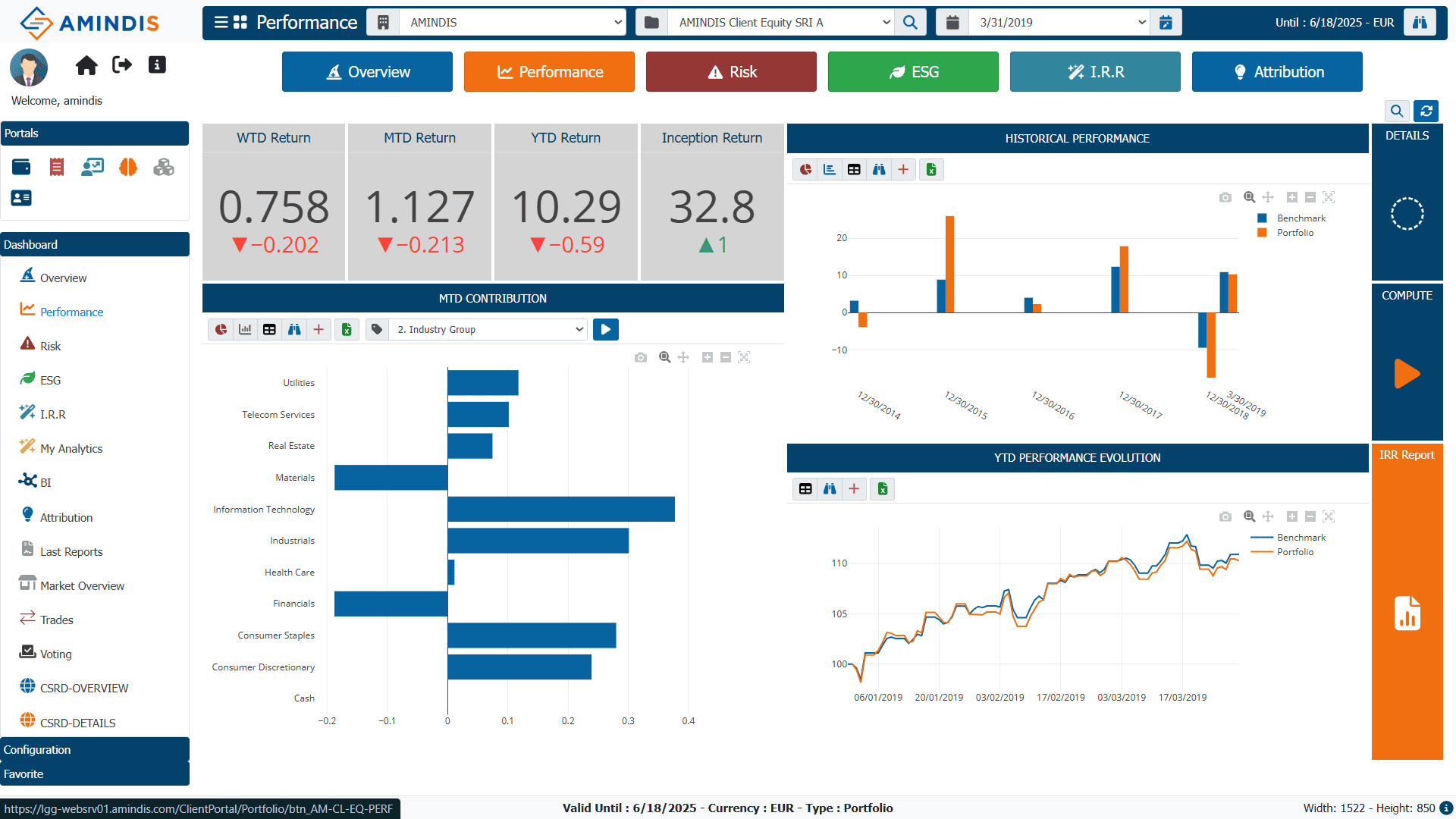The image size is (1456, 819).
Task: Open the brain icon portal
Action: click(x=128, y=167)
